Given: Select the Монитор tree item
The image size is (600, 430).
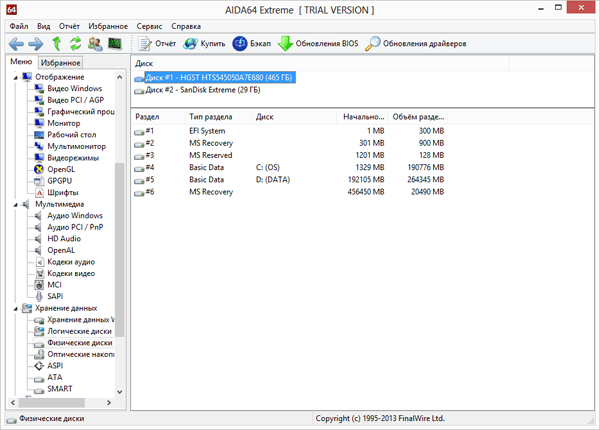Looking at the screenshot, I should pyautogui.click(x=64, y=123).
